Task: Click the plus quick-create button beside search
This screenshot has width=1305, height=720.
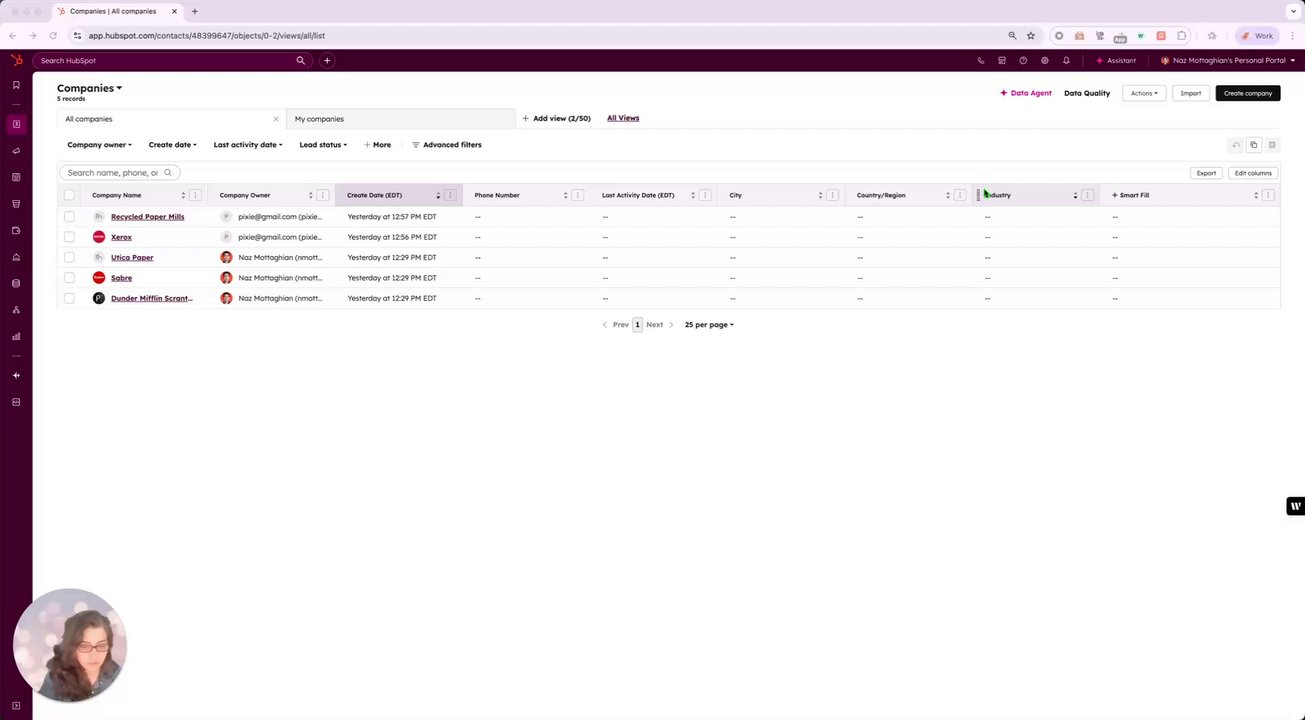Action: pyautogui.click(x=327, y=60)
